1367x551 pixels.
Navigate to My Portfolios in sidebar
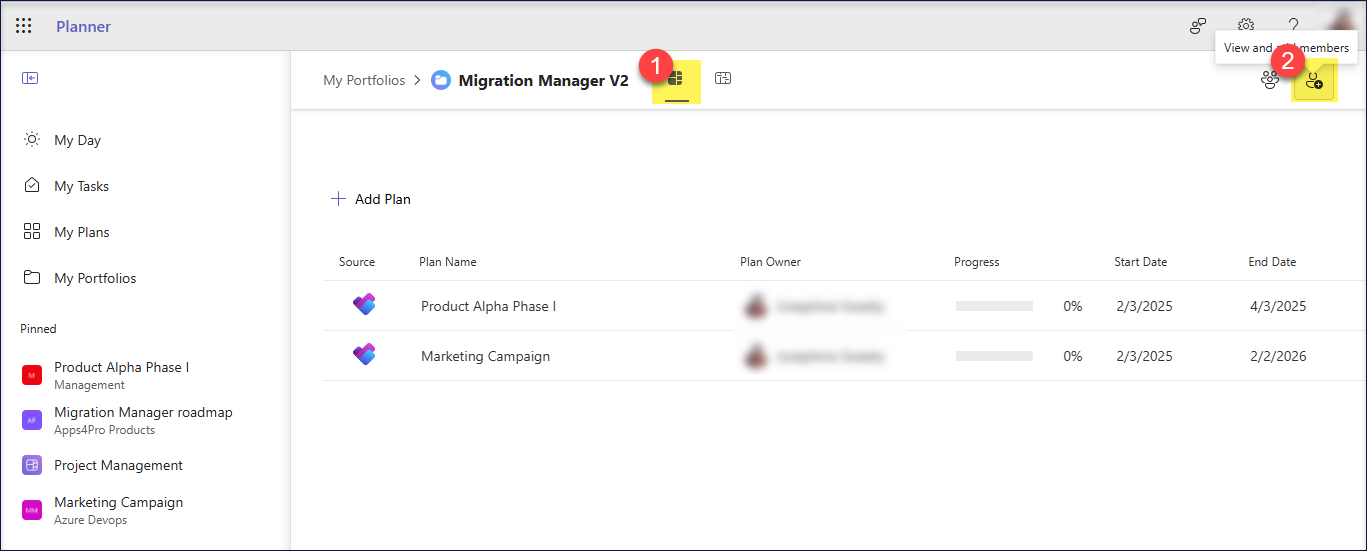click(x=94, y=278)
